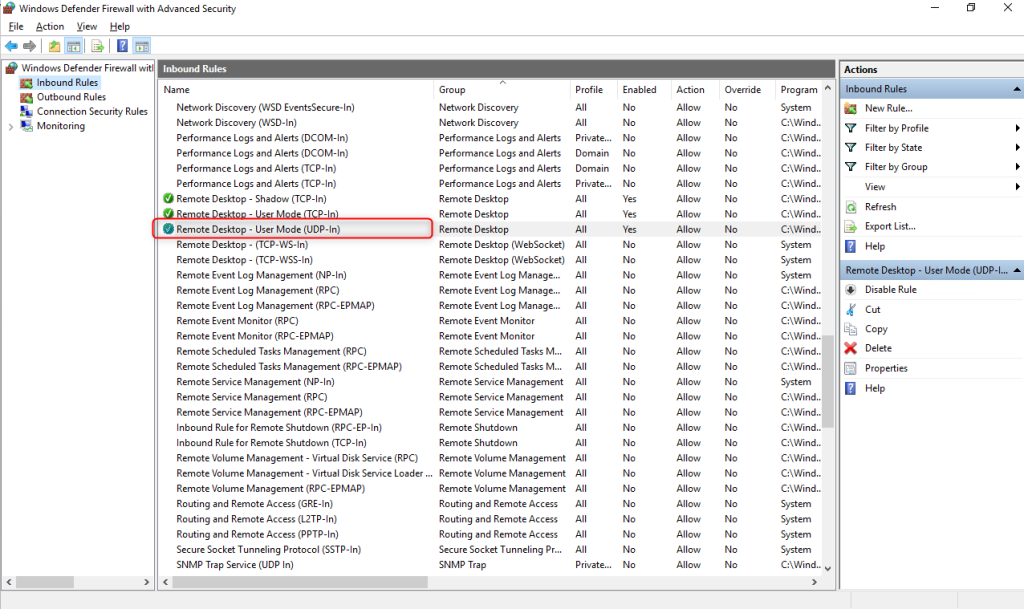1024x609 pixels.
Task: Click Export List... action
Action: point(889,226)
